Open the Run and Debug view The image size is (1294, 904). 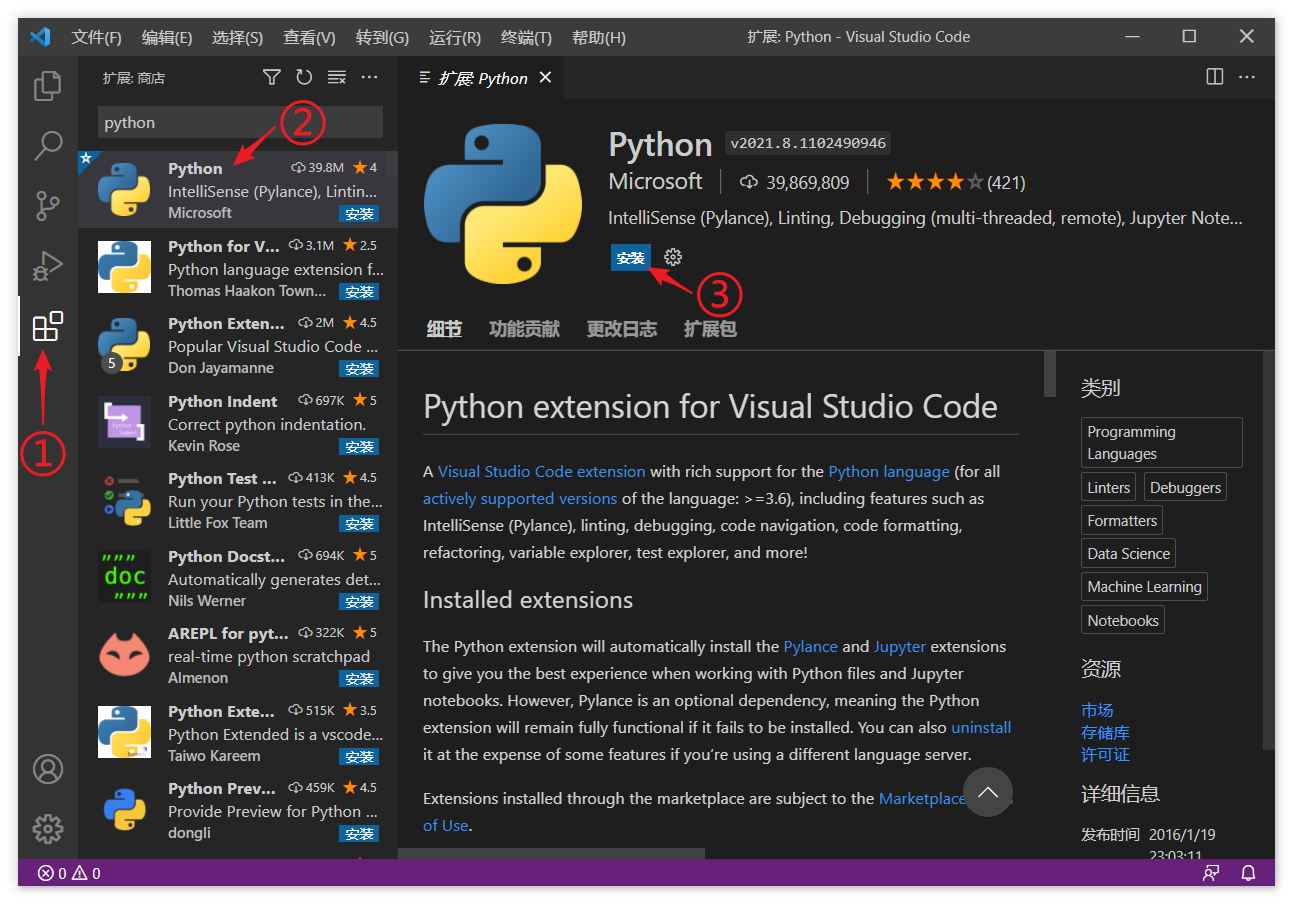coord(48,265)
